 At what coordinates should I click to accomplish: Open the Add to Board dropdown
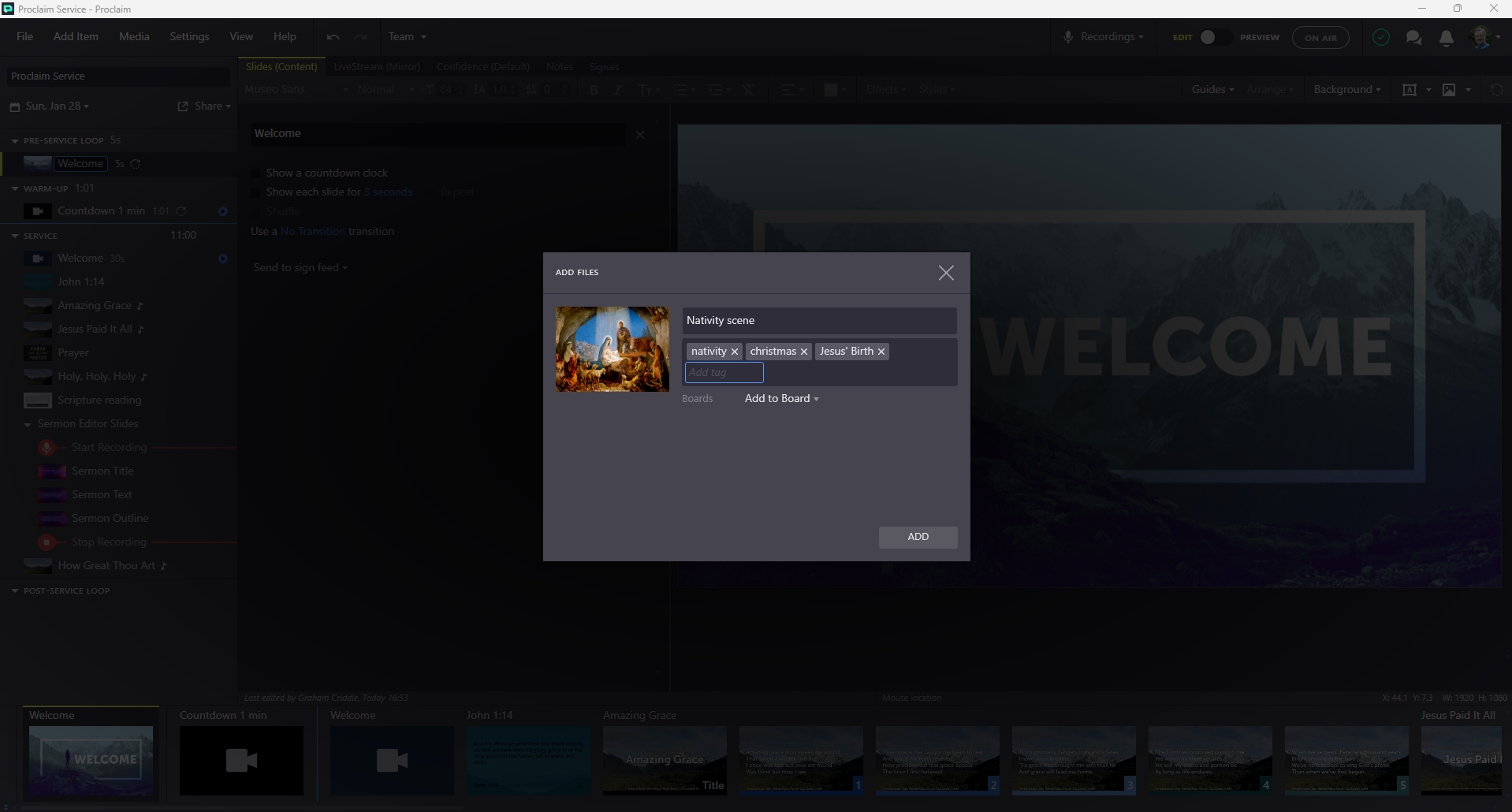point(781,399)
